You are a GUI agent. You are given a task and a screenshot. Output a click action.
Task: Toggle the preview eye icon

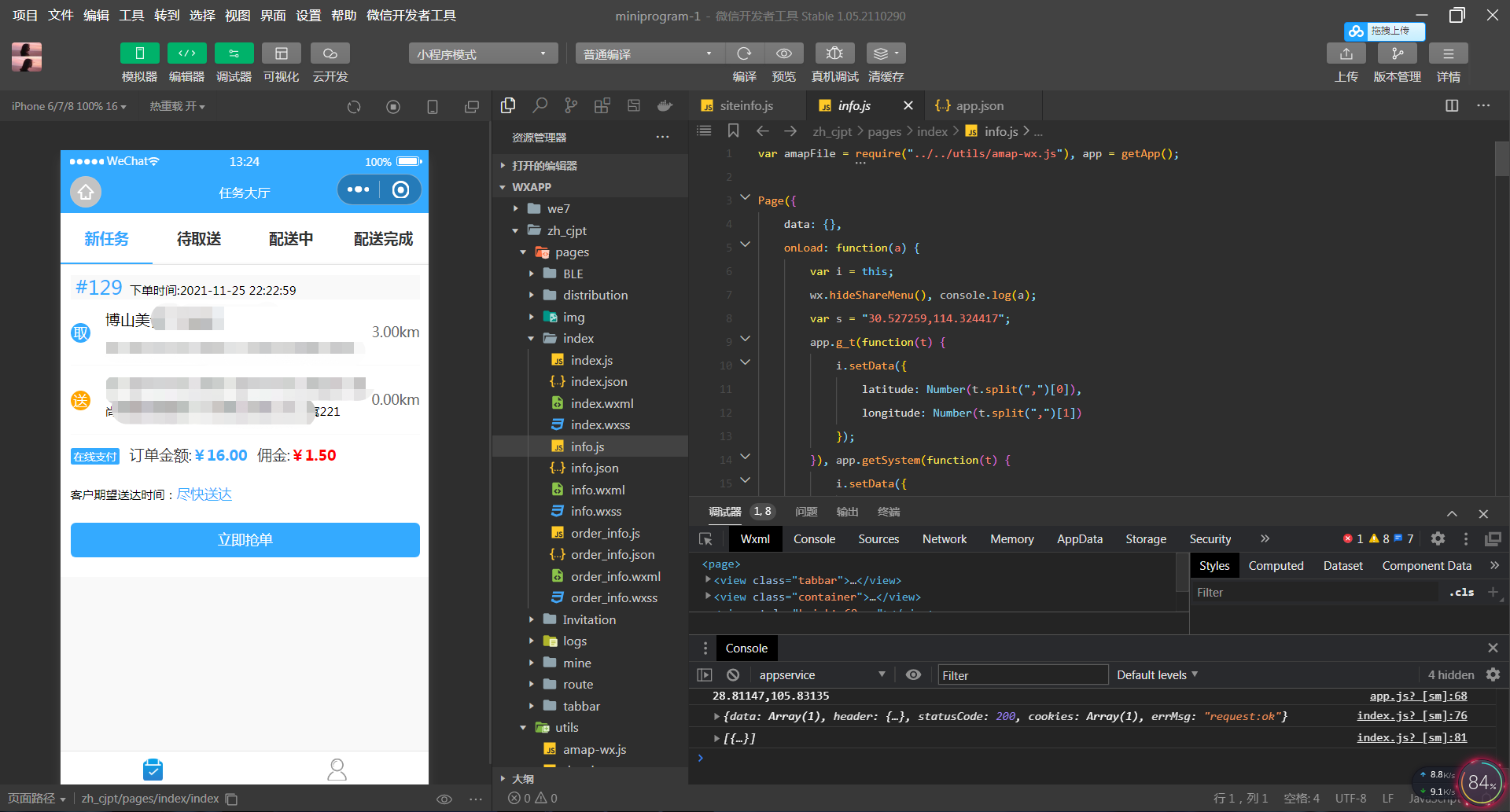pyautogui.click(x=783, y=53)
